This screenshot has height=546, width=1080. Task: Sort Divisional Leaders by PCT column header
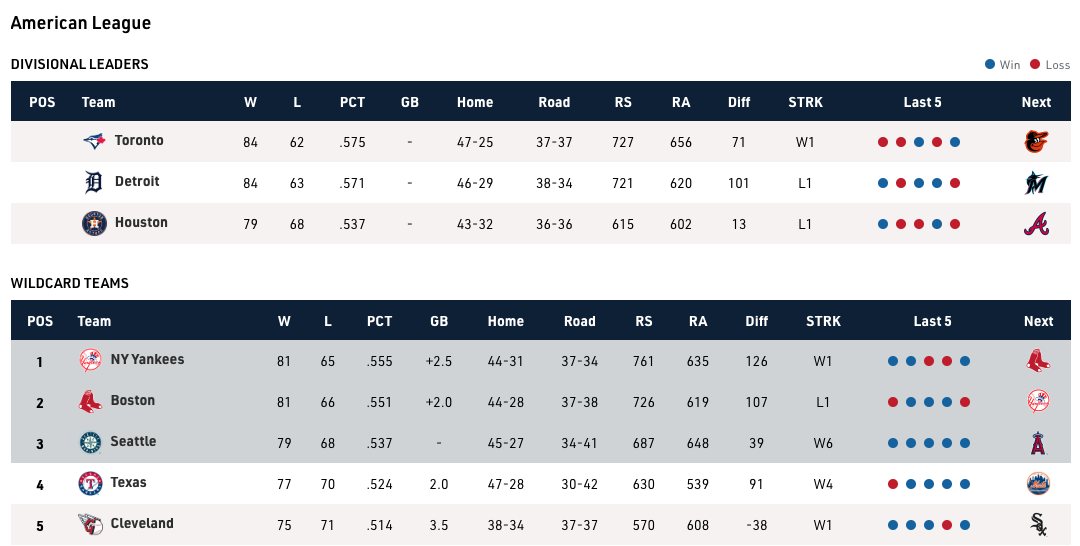point(352,102)
